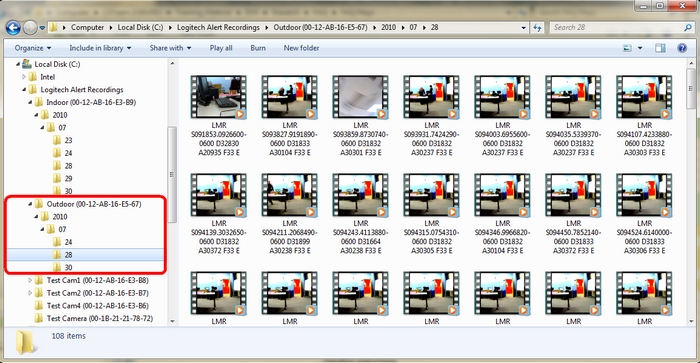Select video thumbnail LMR S094211.2068490
The image size is (700, 363).
(x=290, y=196)
